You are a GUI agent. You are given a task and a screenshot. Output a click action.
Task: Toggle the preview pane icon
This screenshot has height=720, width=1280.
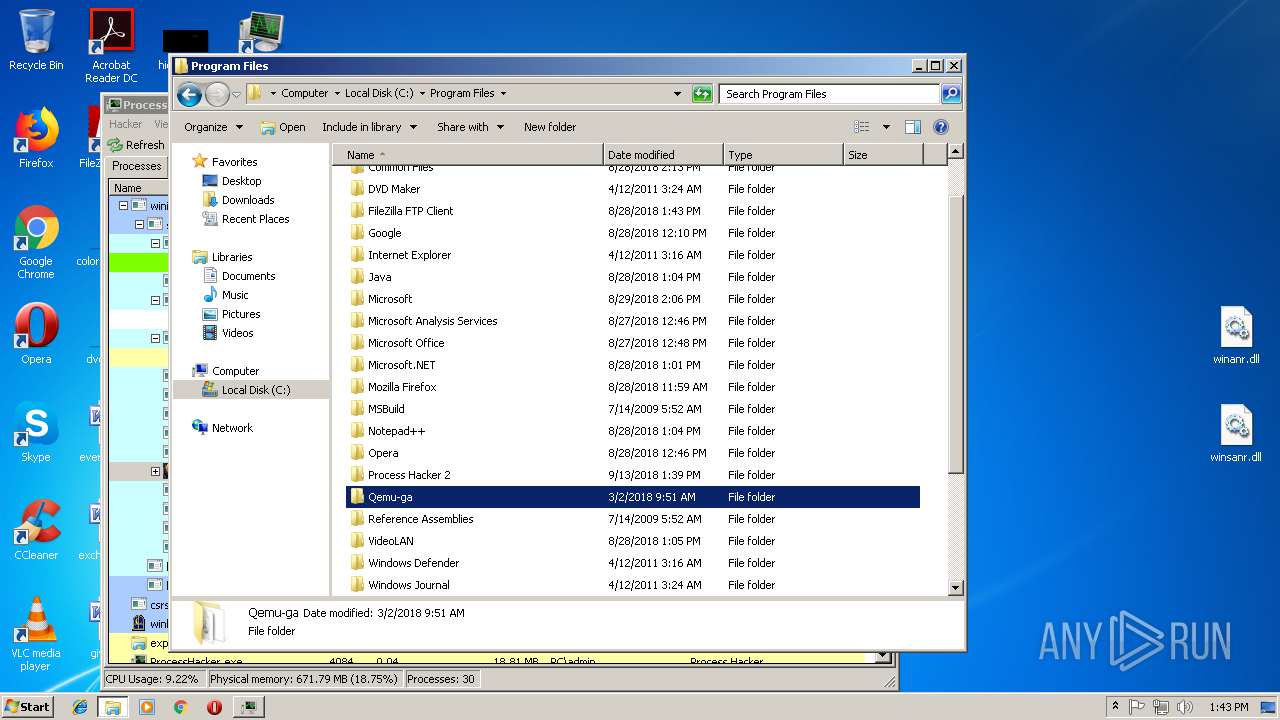pyautogui.click(x=913, y=127)
